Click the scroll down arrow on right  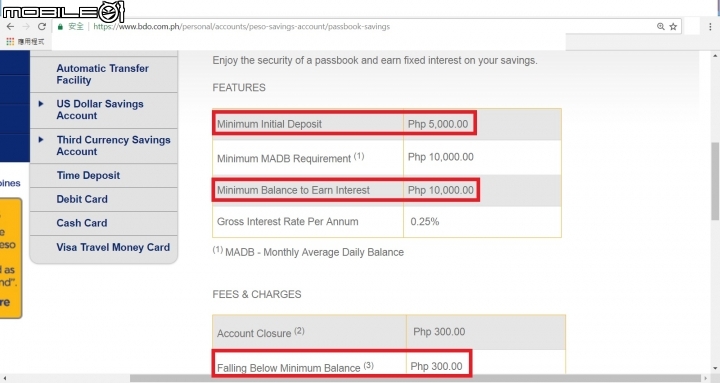(x=715, y=368)
